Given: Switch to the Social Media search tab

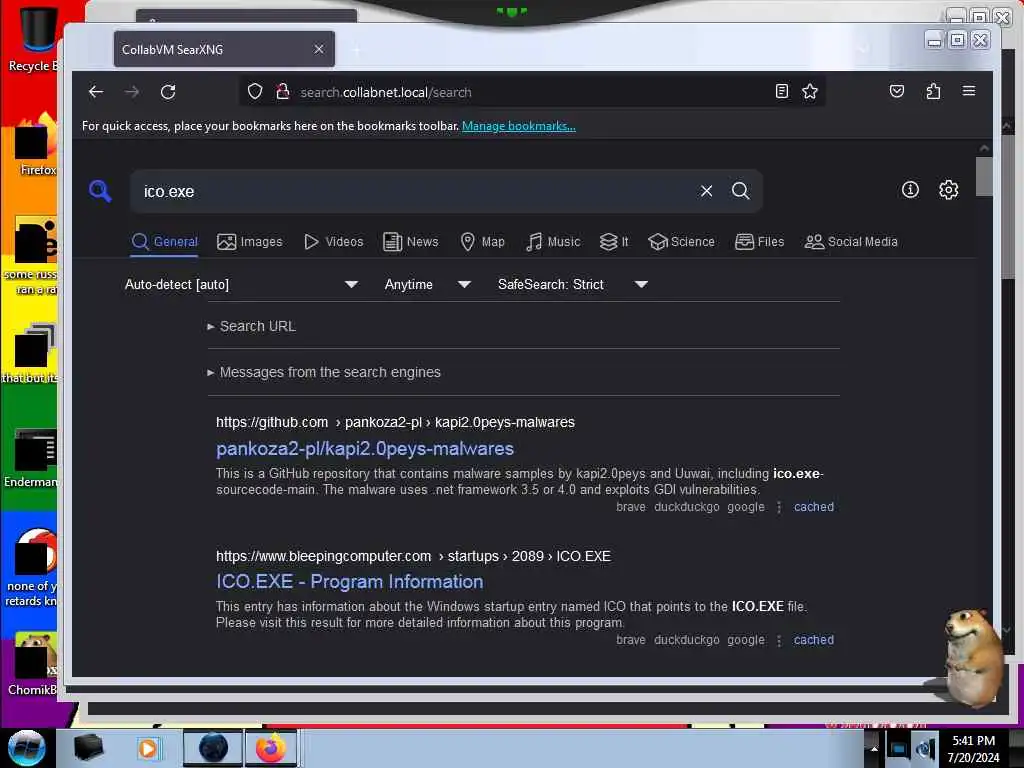Looking at the screenshot, I should [x=851, y=242].
